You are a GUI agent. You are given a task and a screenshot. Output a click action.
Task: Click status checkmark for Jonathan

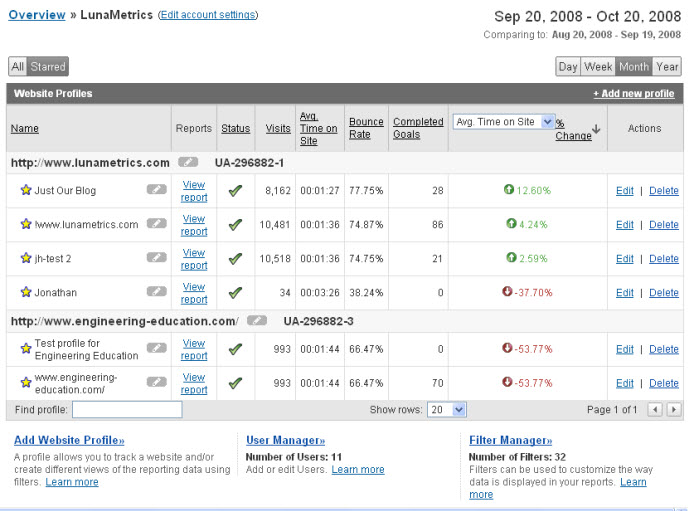[x=236, y=292]
